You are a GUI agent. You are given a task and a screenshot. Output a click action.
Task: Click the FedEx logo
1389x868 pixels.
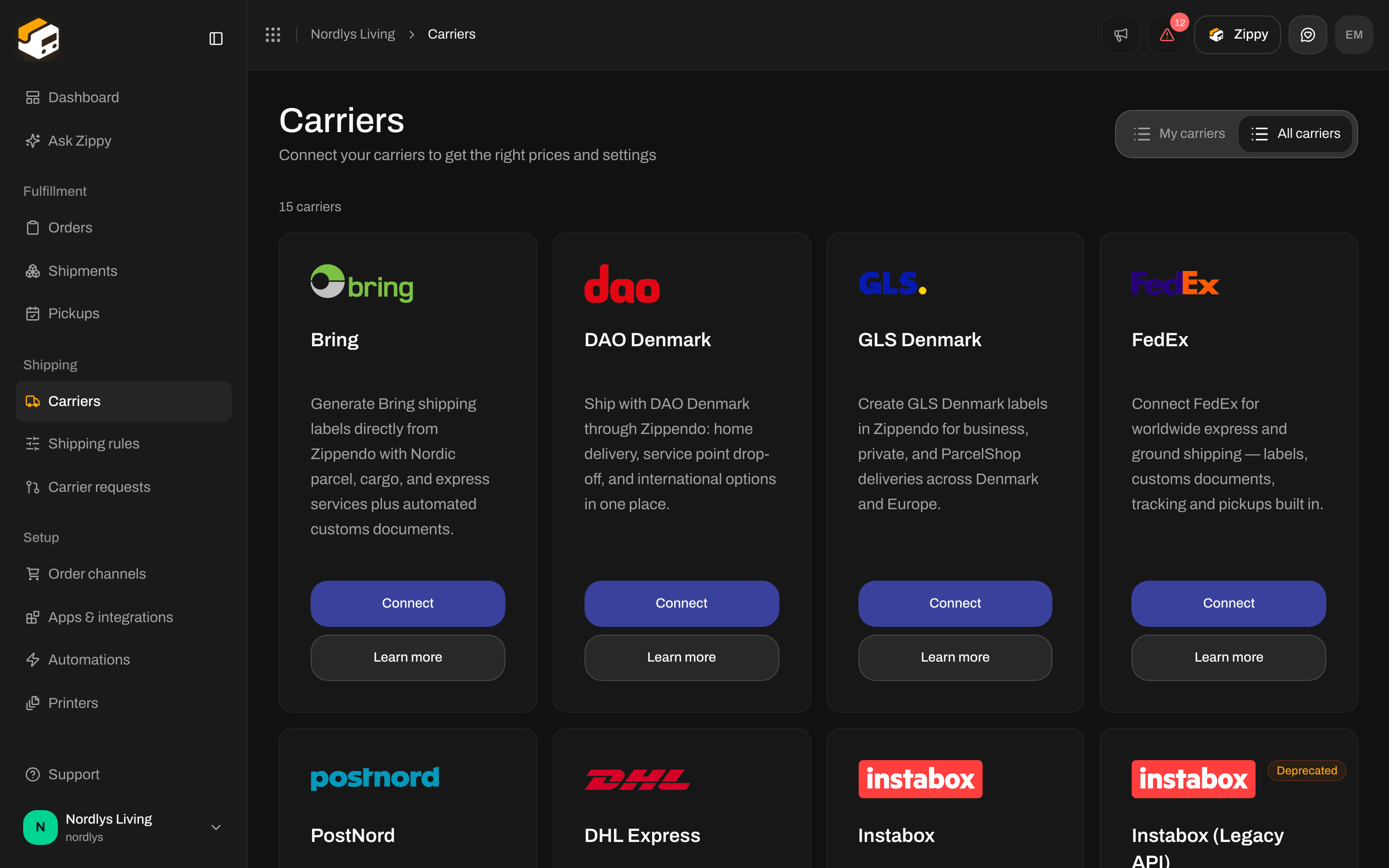pos(1175,283)
